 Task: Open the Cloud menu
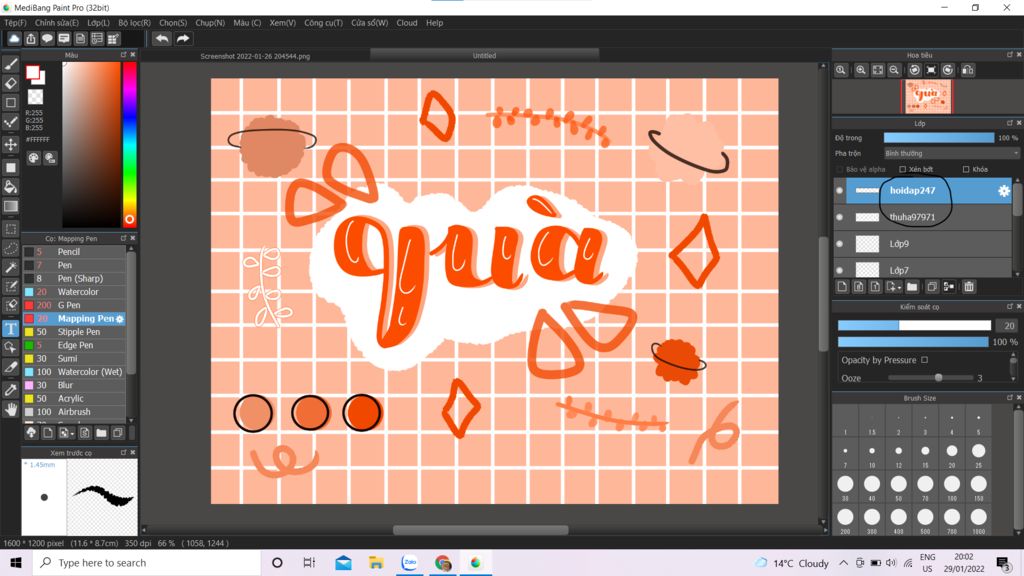tap(407, 23)
